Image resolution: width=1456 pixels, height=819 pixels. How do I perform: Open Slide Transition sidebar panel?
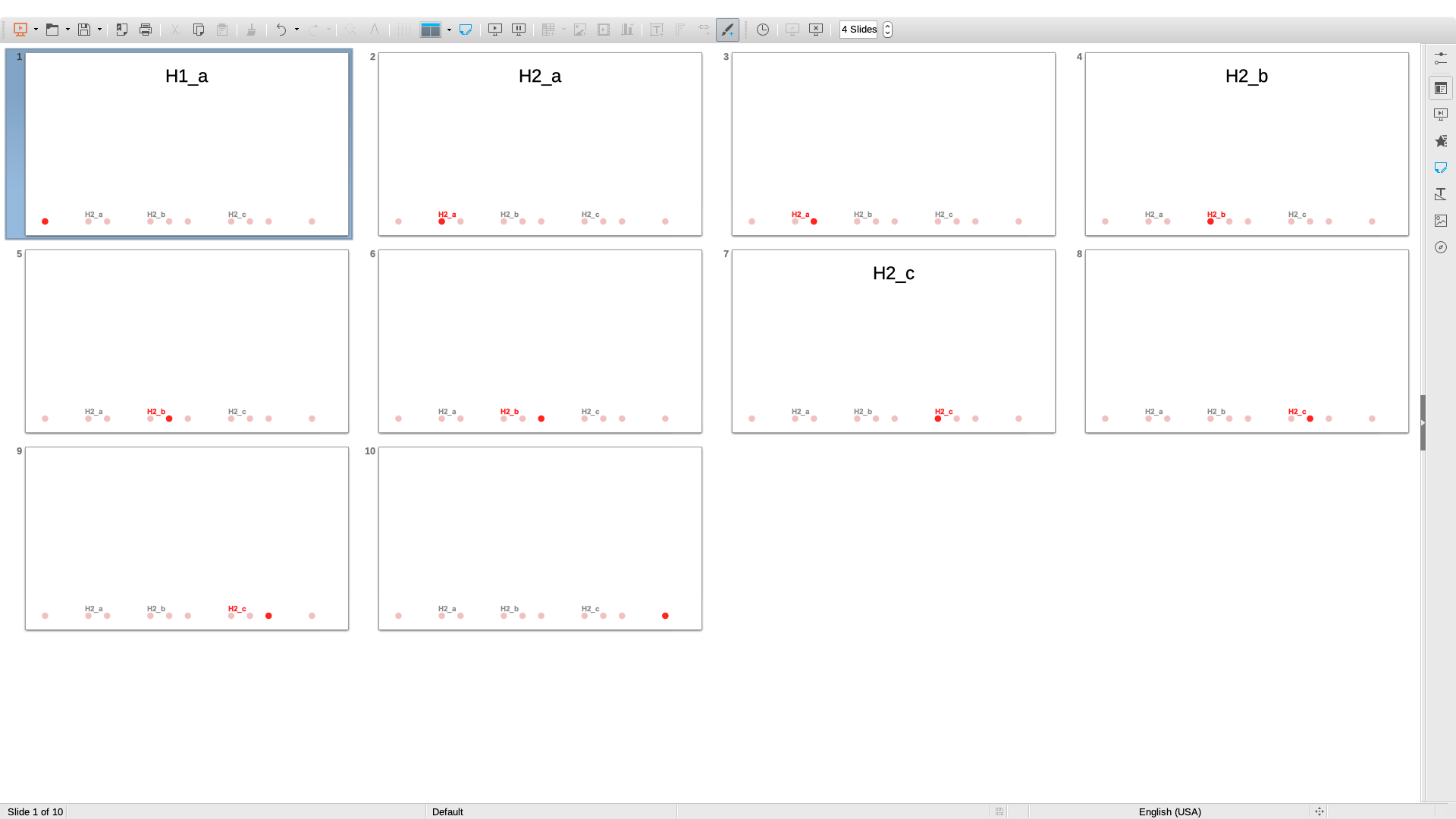coord(1440,115)
